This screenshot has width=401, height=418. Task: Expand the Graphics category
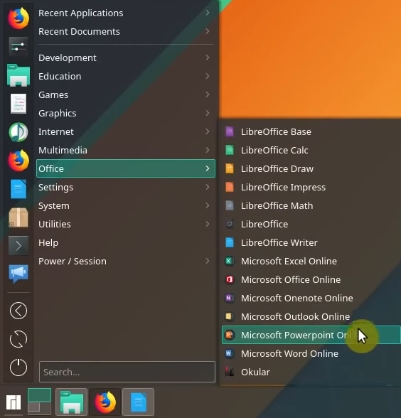[x=126, y=113]
